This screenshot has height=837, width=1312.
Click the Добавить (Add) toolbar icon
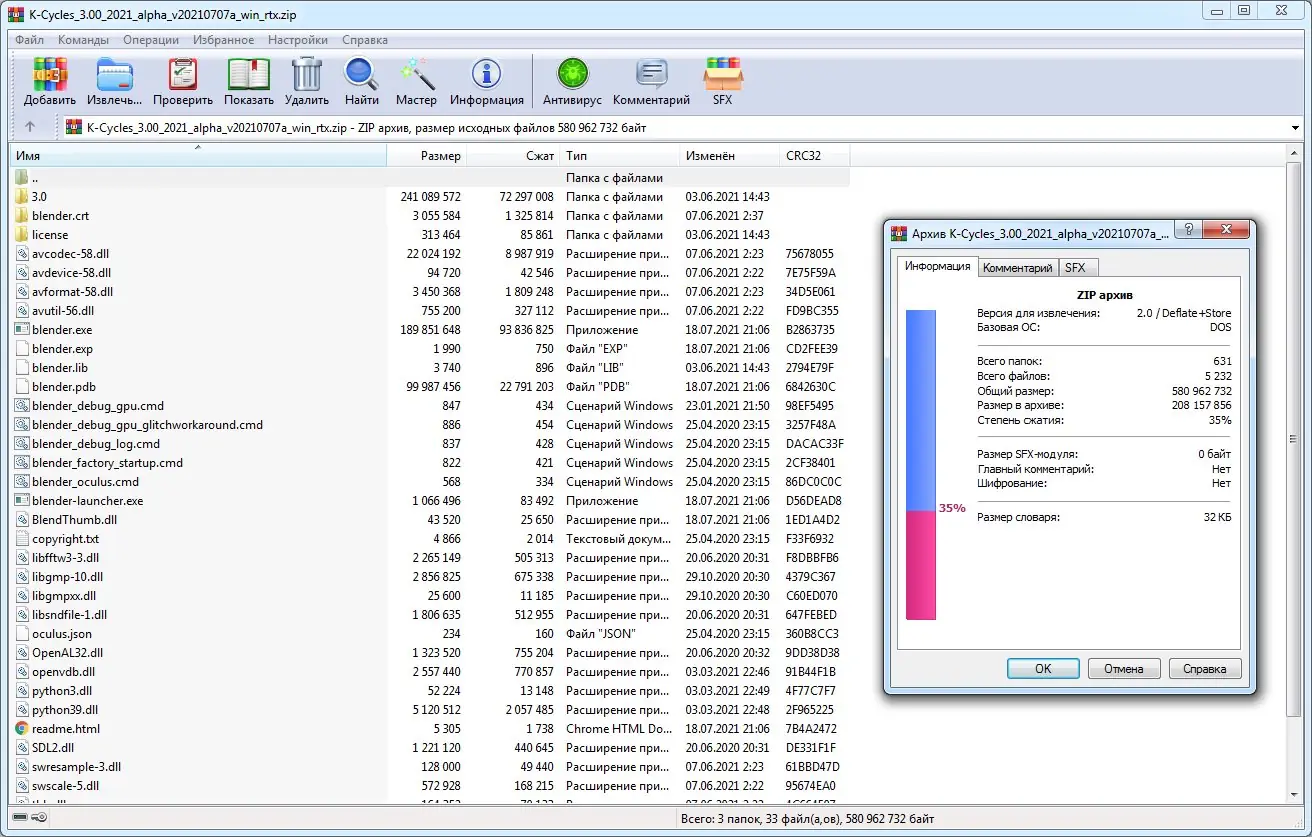click(x=50, y=74)
